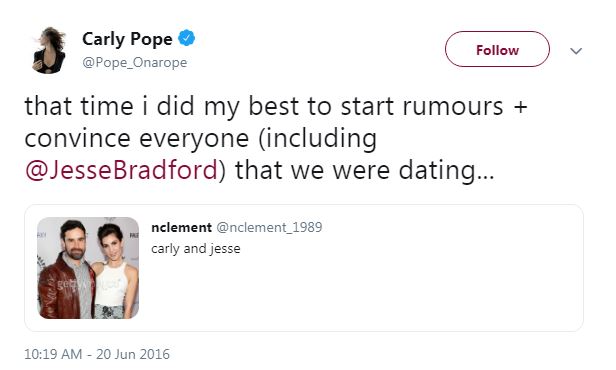
Task: Expand the tweet options chevron beside Follow
Action: tap(576, 51)
